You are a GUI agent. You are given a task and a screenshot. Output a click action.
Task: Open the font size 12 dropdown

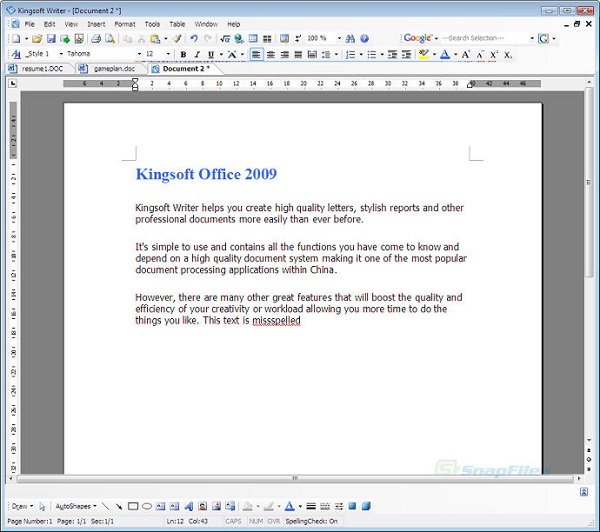point(168,54)
